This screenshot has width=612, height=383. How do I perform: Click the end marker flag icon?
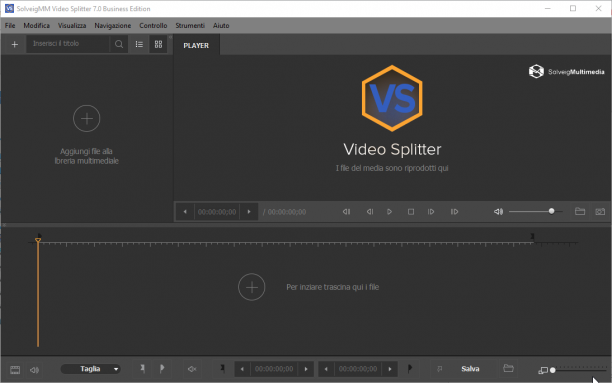tap(409, 368)
